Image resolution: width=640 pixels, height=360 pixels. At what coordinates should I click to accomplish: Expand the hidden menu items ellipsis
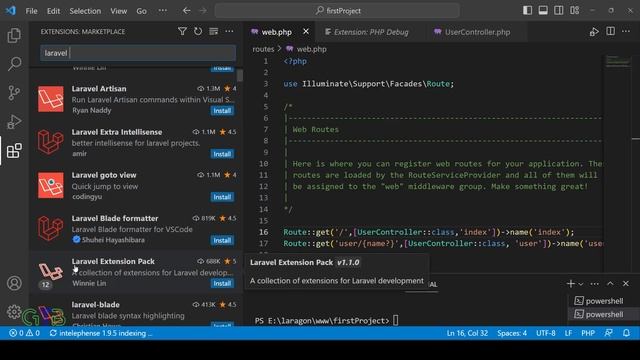coord(162,11)
